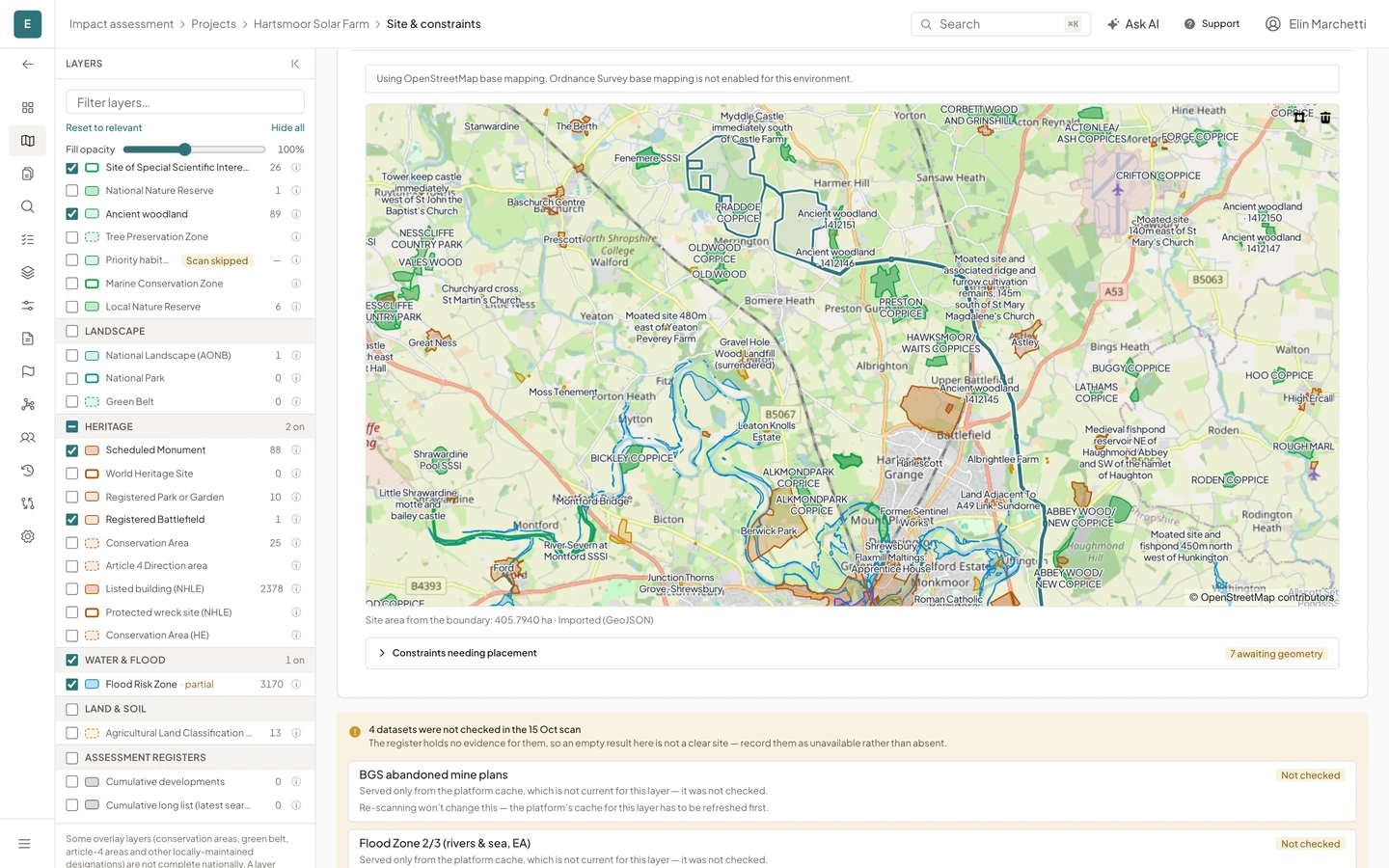The height and width of the screenshot is (868, 1389).
Task: Click the draw boundary icon on map
Action: (x=1299, y=118)
